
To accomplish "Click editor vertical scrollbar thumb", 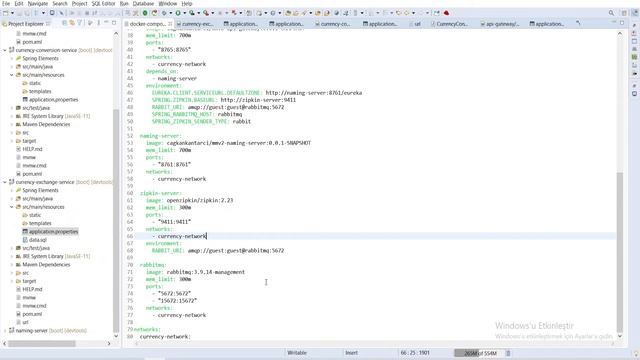I will pos(620,252).
